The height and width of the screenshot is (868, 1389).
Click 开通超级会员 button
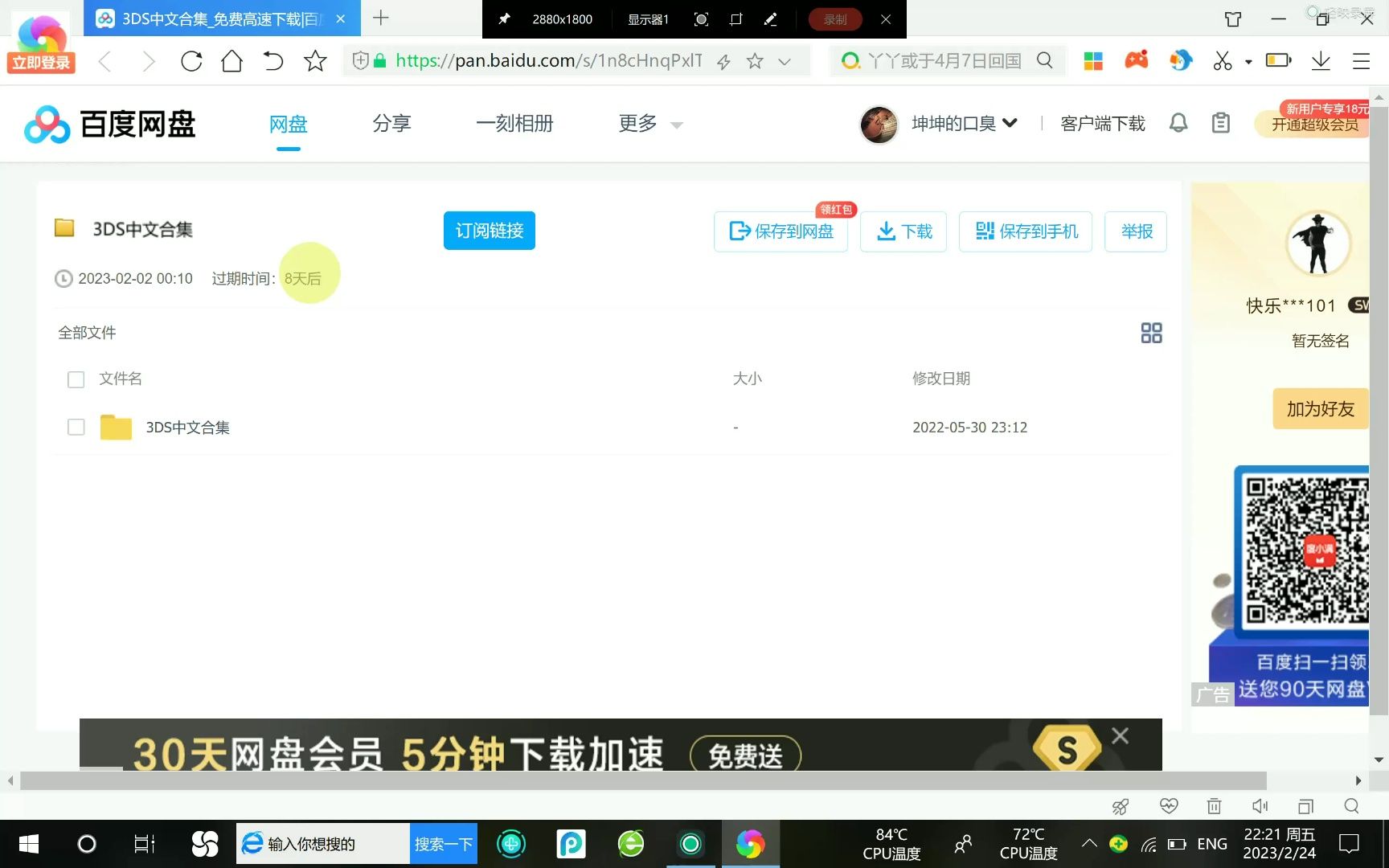(x=1314, y=124)
